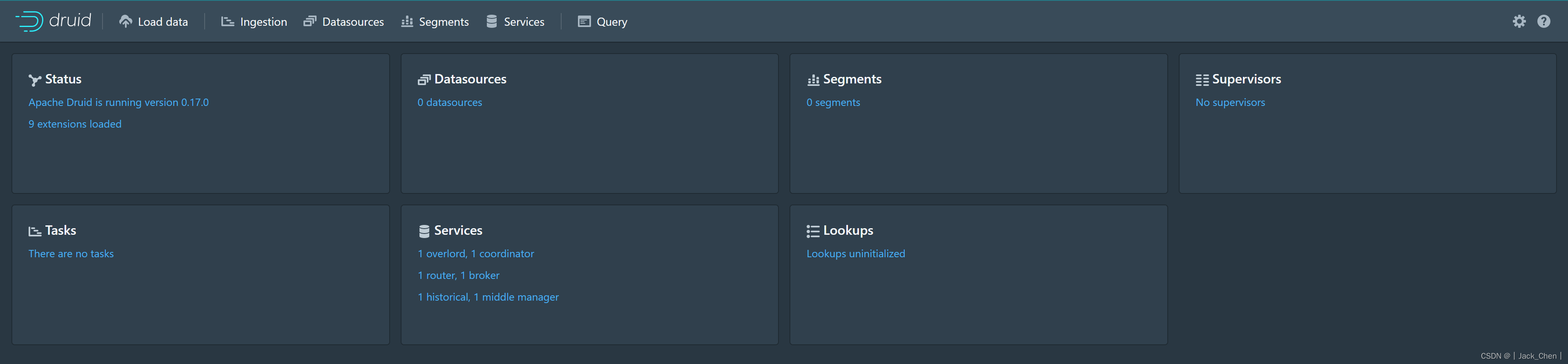Click the Status card graph icon
This screenshot has height=364, width=1568.
pyautogui.click(x=35, y=80)
